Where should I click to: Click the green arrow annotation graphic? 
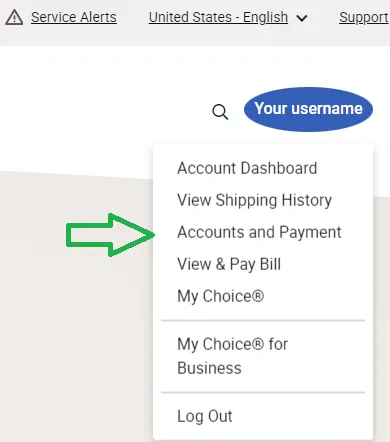pos(110,235)
